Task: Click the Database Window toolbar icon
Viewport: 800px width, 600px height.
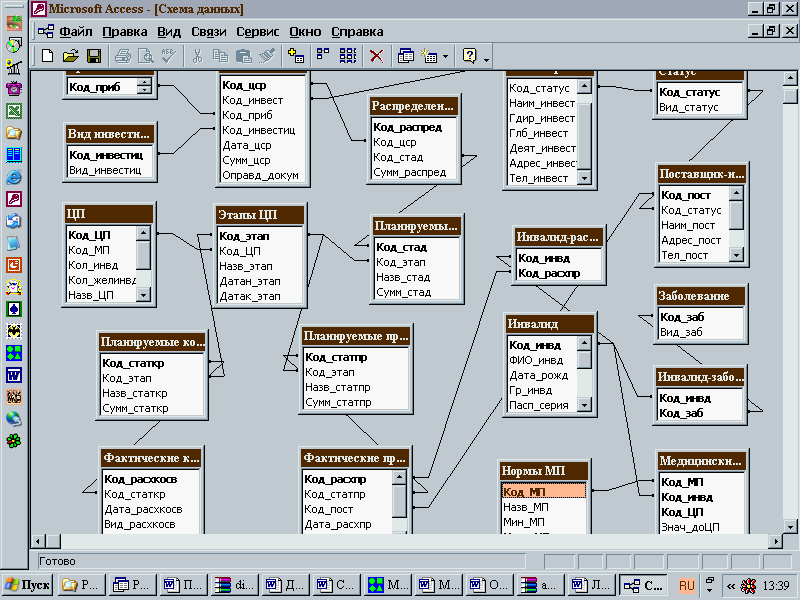Action: (x=406, y=56)
